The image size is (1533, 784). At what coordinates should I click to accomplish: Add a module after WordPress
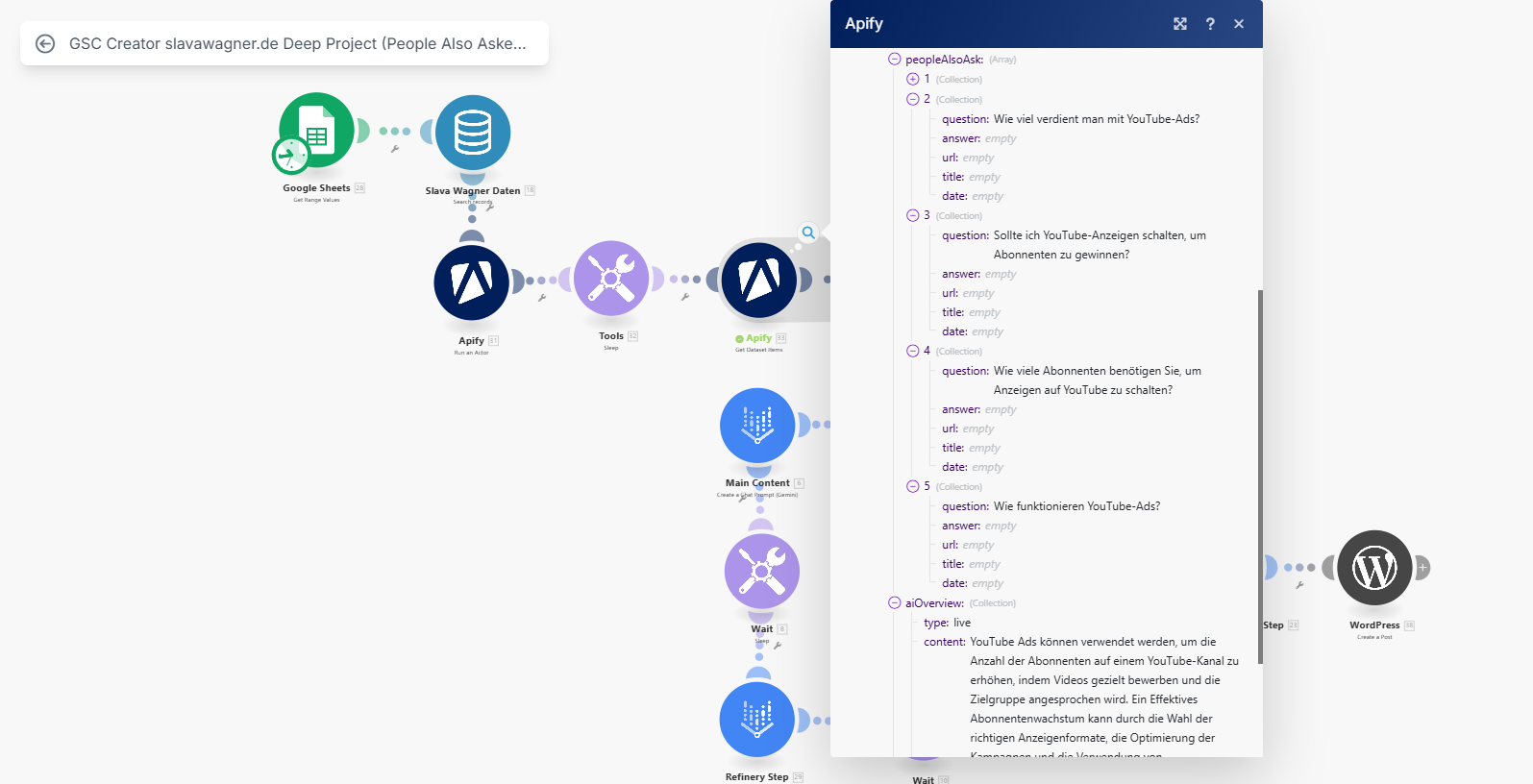pos(1422,568)
